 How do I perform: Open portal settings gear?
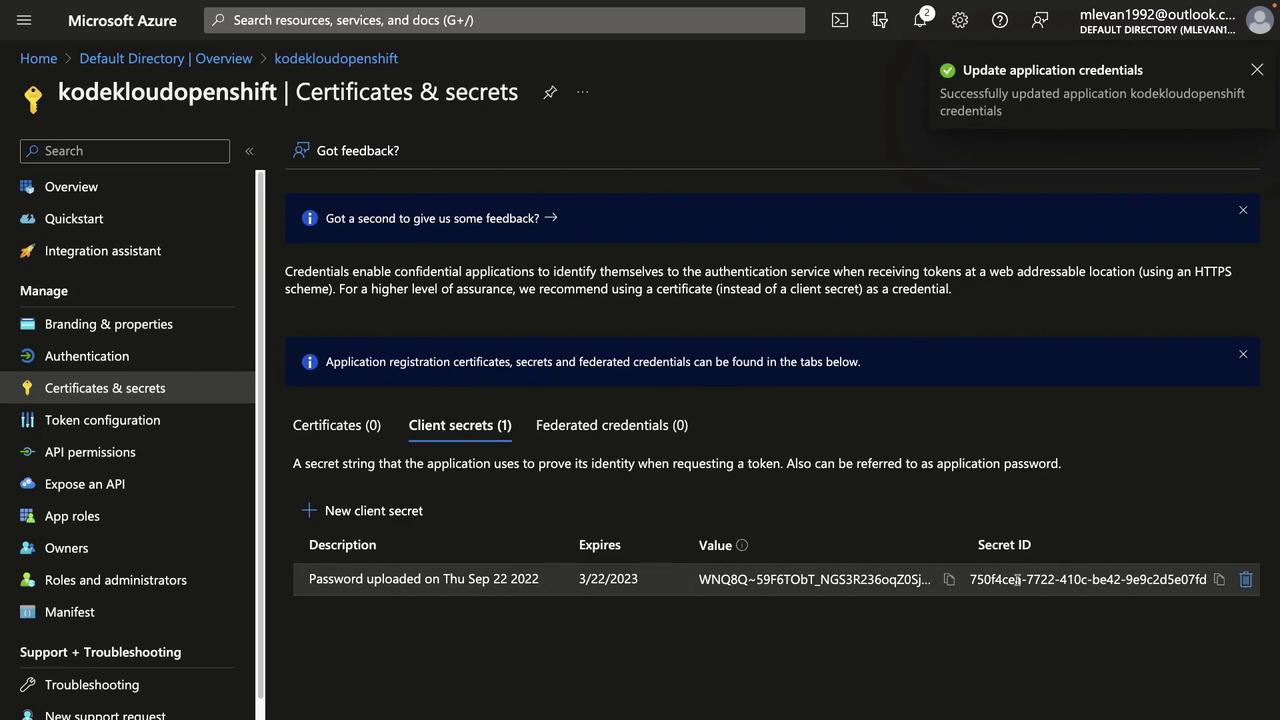pyautogui.click(x=960, y=20)
